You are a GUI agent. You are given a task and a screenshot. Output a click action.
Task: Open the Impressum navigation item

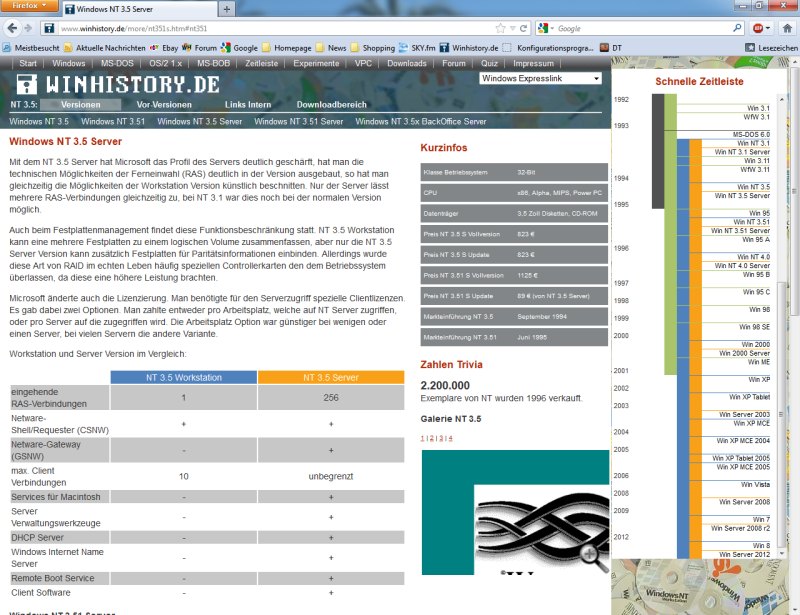point(533,63)
